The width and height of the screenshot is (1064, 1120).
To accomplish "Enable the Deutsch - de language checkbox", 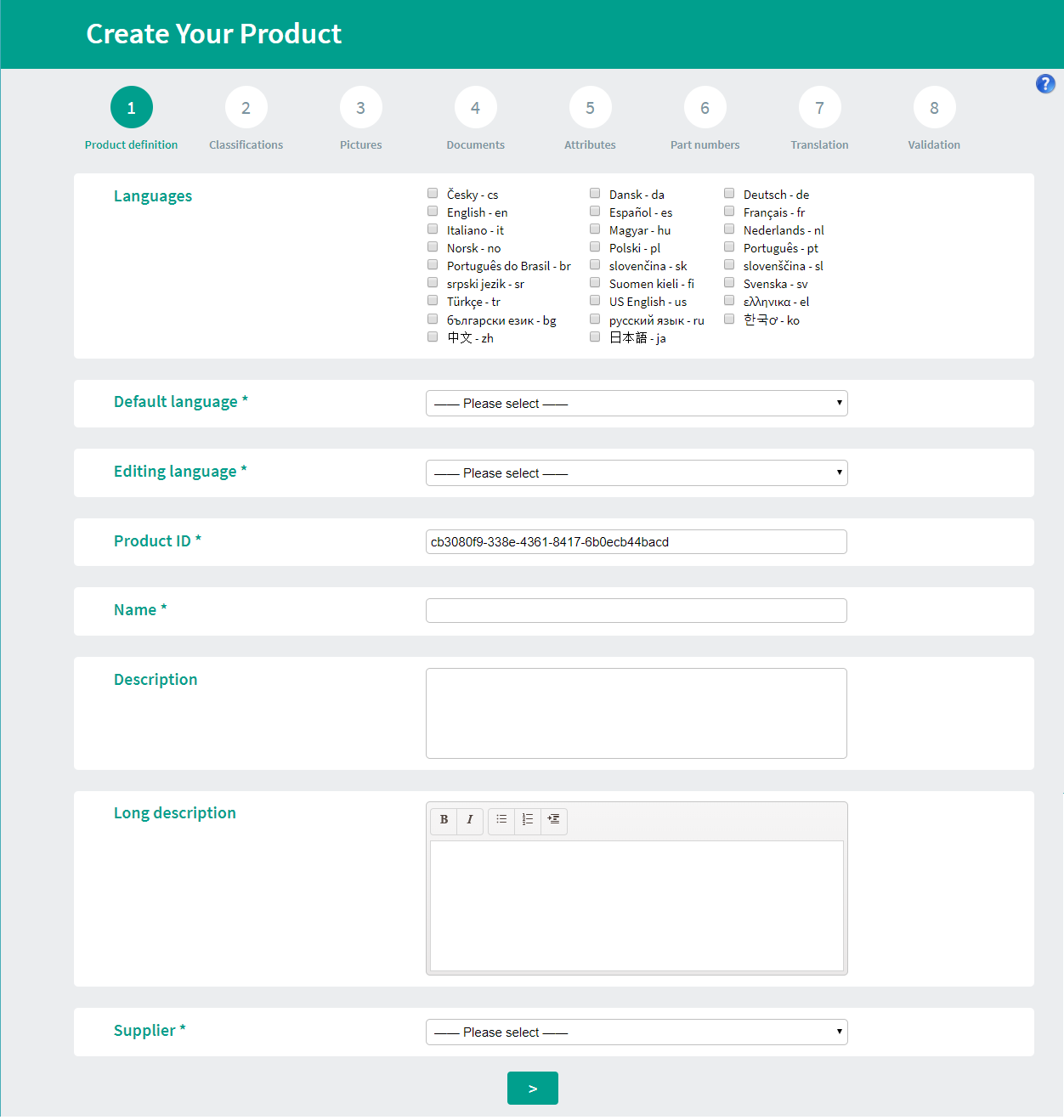I will (x=729, y=194).
